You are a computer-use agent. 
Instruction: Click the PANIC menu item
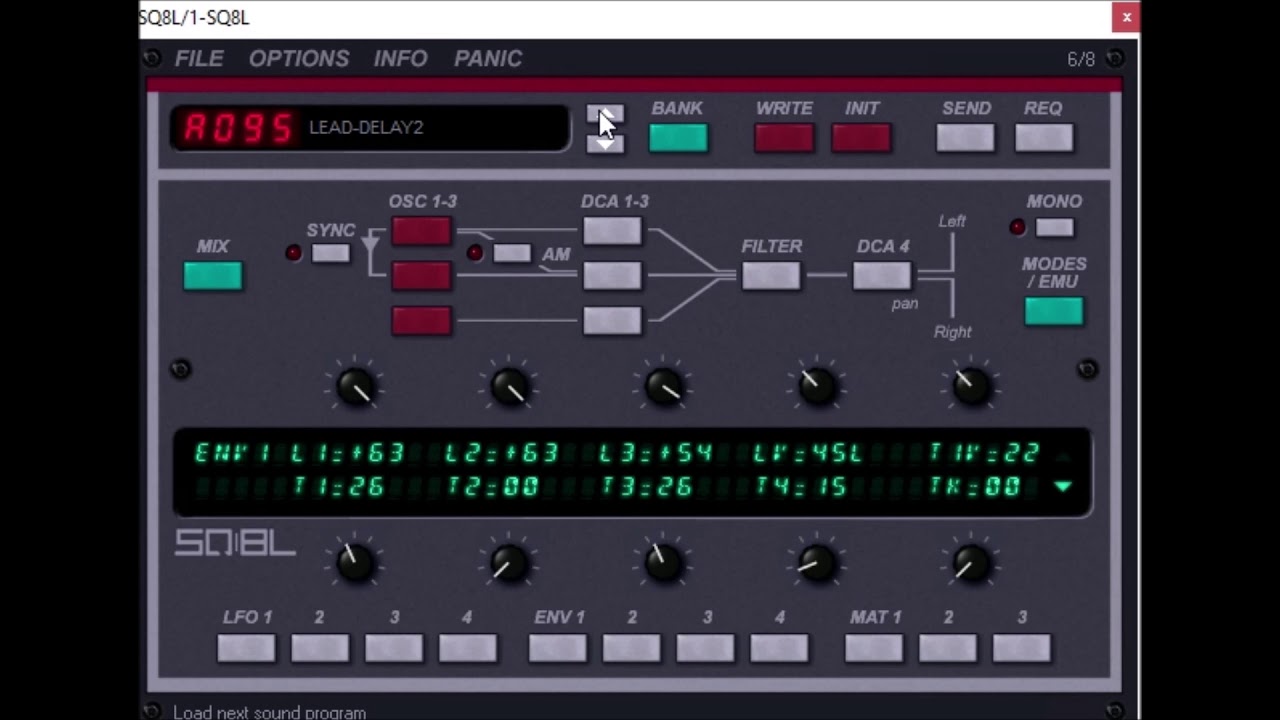pos(488,58)
